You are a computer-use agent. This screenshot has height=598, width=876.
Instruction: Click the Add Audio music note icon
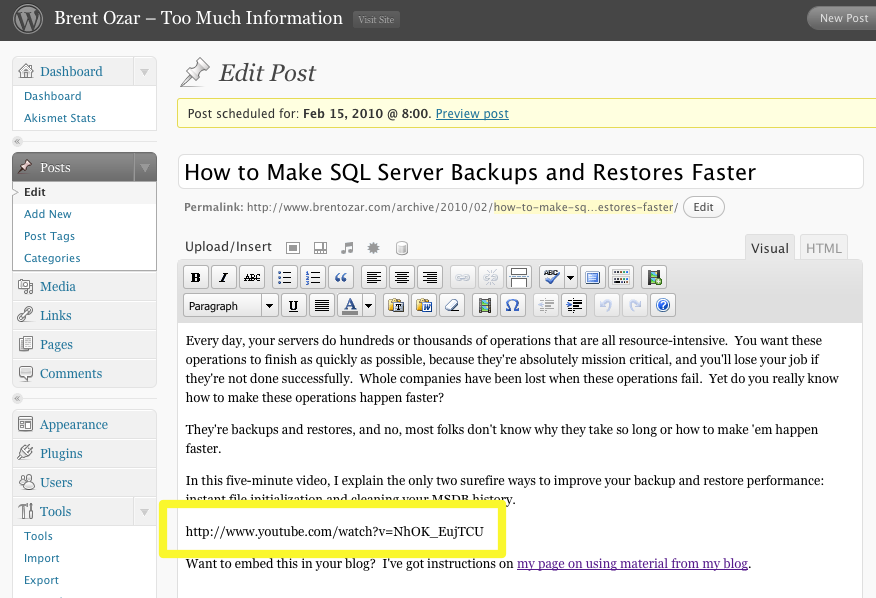click(x=347, y=247)
